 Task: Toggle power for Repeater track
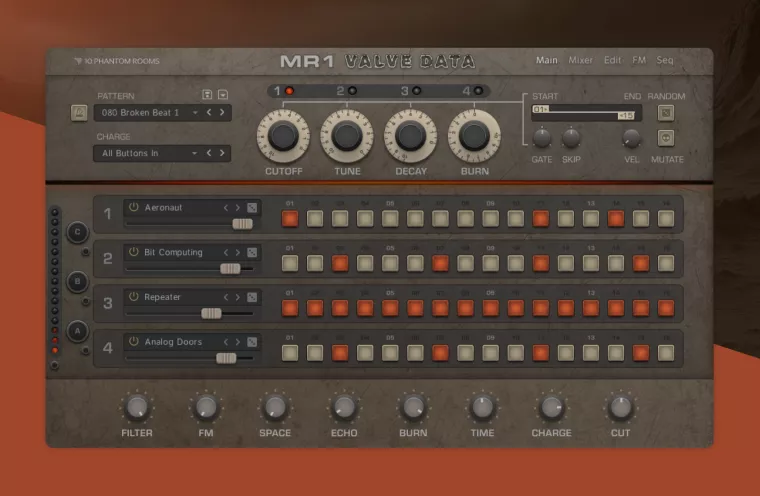[x=134, y=296]
